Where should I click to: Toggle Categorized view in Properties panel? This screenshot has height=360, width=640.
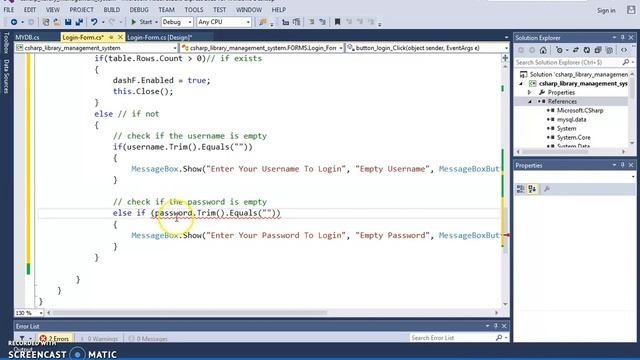[520, 189]
